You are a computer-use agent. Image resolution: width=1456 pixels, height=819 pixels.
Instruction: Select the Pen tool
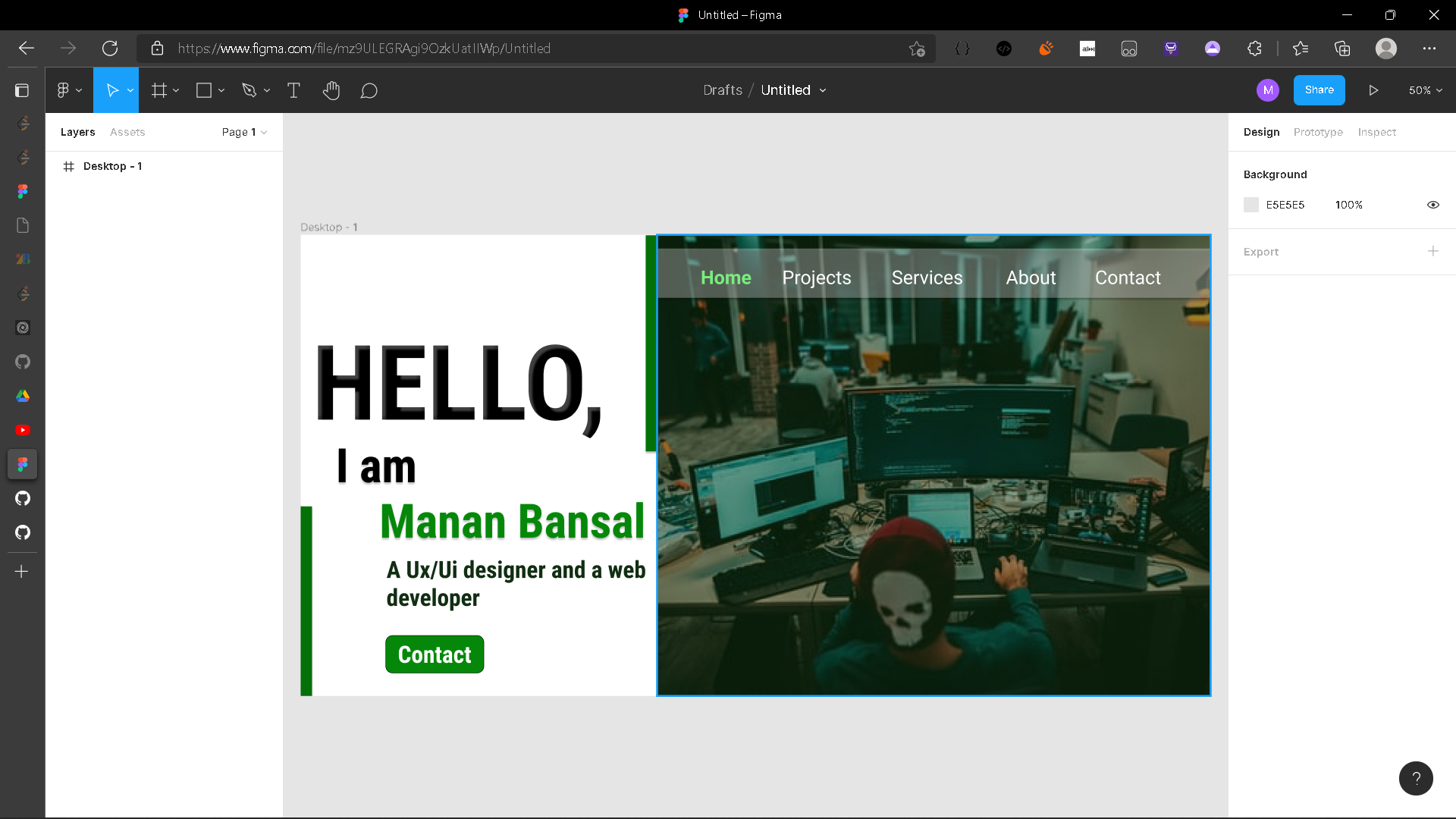[x=250, y=90]
